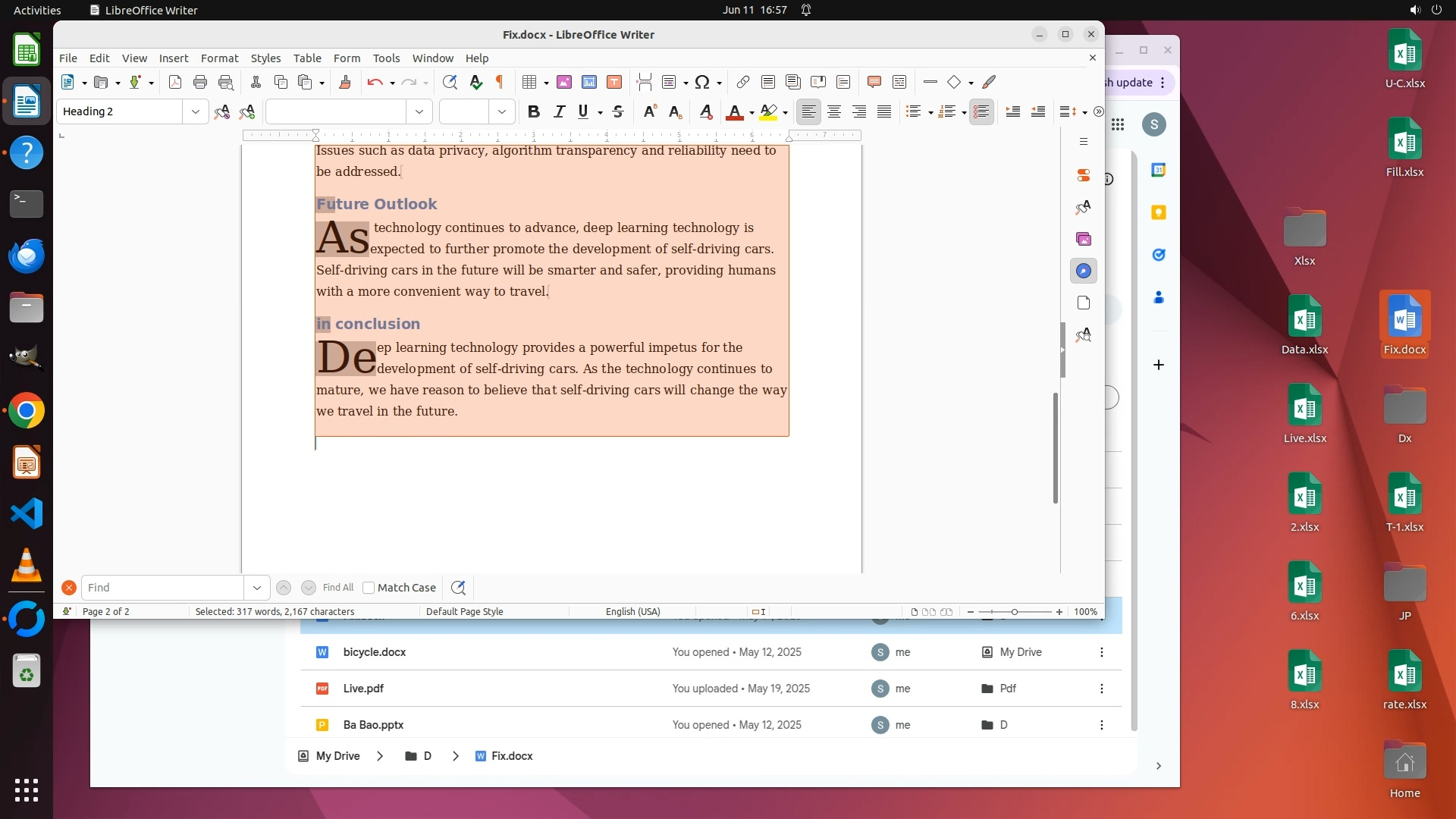Open bicycle.docx in the Drive list
The image size is (1456, 819).
point(375,652)
